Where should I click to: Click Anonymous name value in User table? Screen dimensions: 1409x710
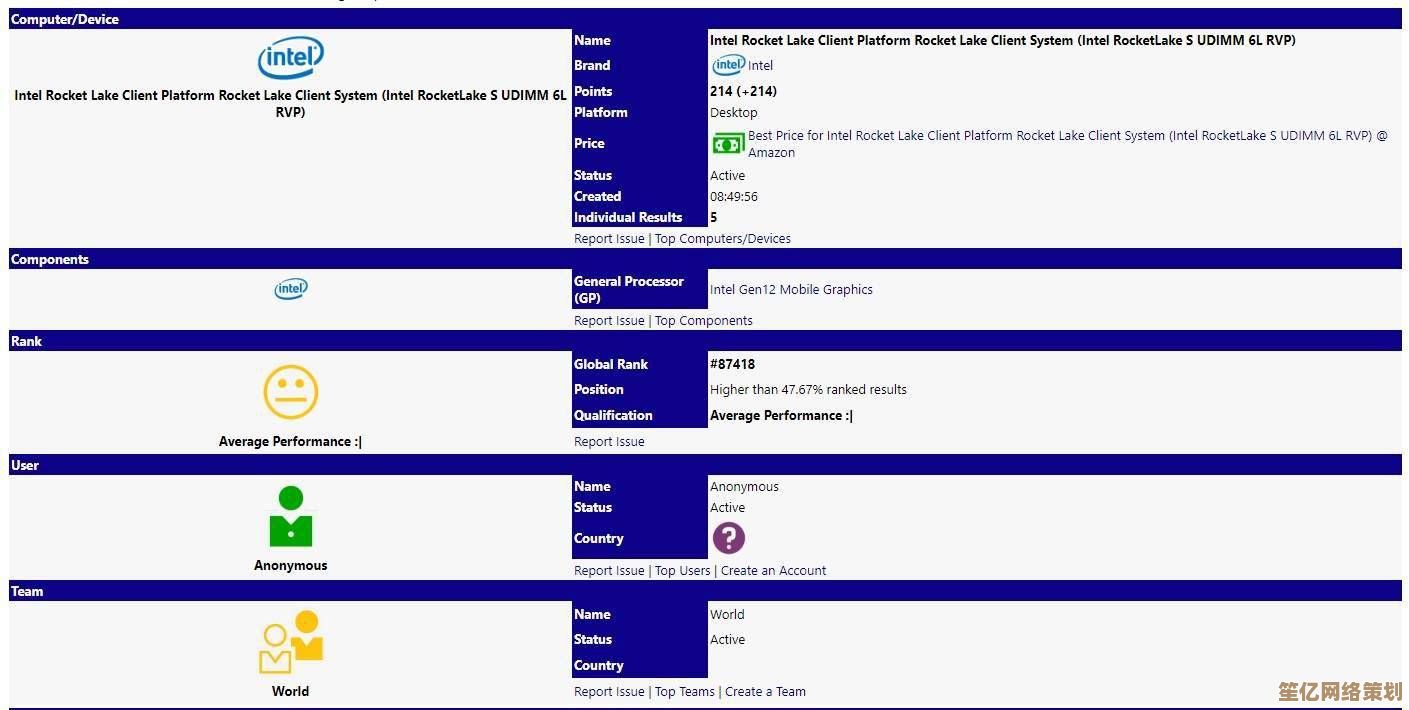coord(744,487)
